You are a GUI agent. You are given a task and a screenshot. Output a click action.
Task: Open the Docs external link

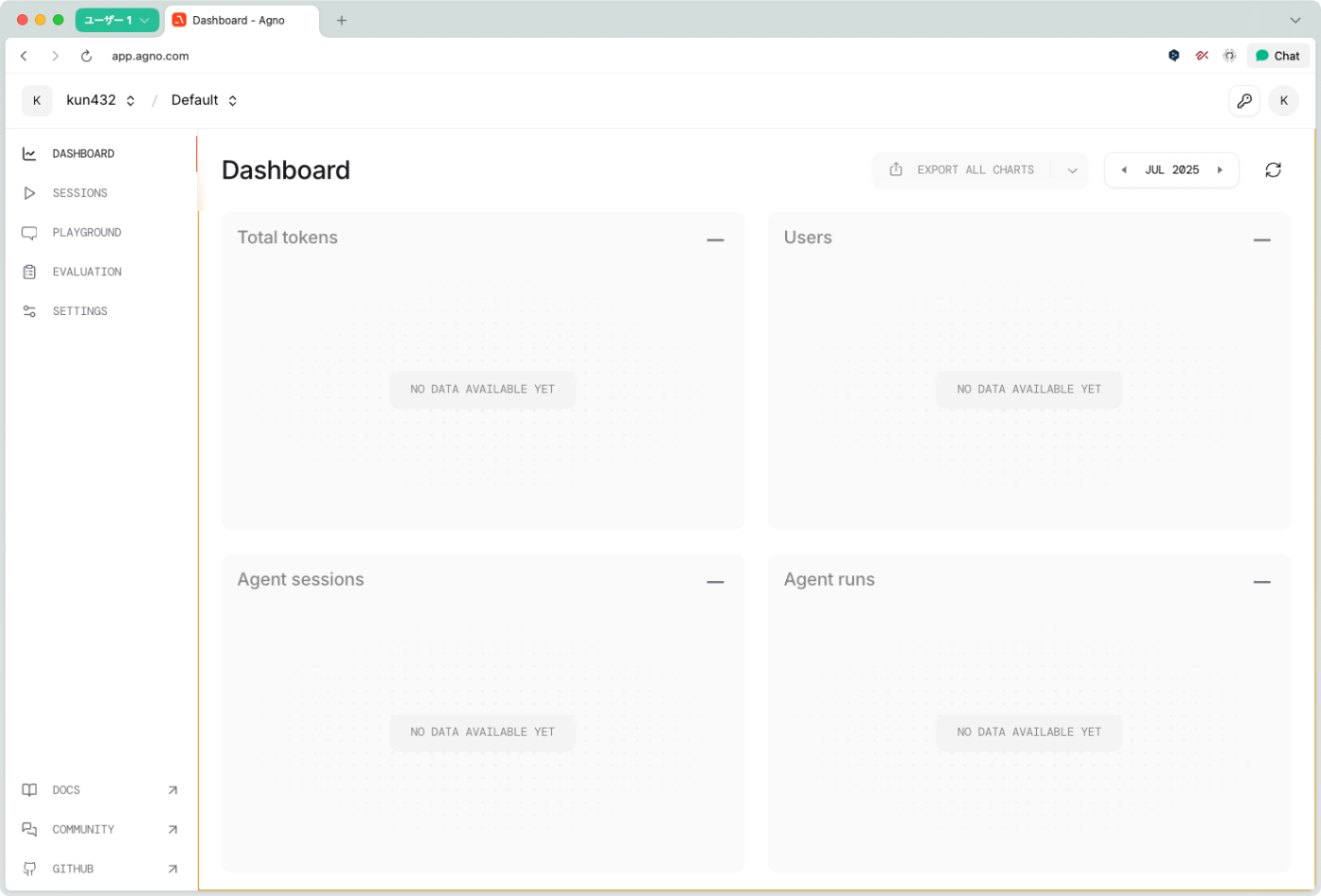click(x=100, y=790)
